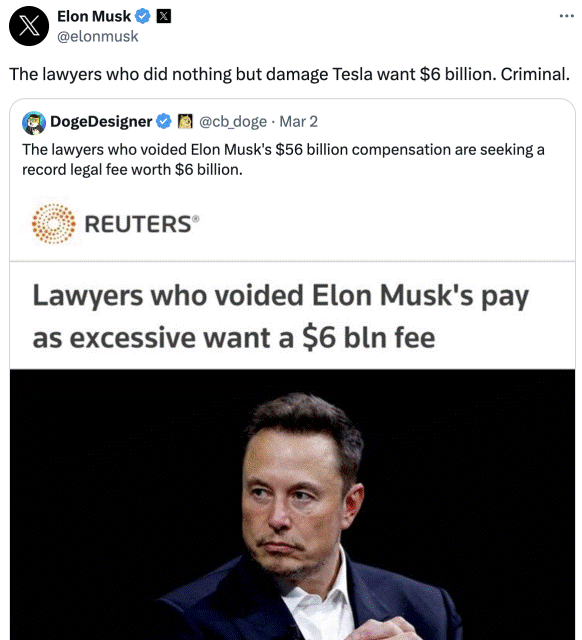Image resolution: width=582 pixels, height=640 pixels.
Task: Open the DogeDesigner display name link
Action: pyautogui.click(x=101, y=122)
